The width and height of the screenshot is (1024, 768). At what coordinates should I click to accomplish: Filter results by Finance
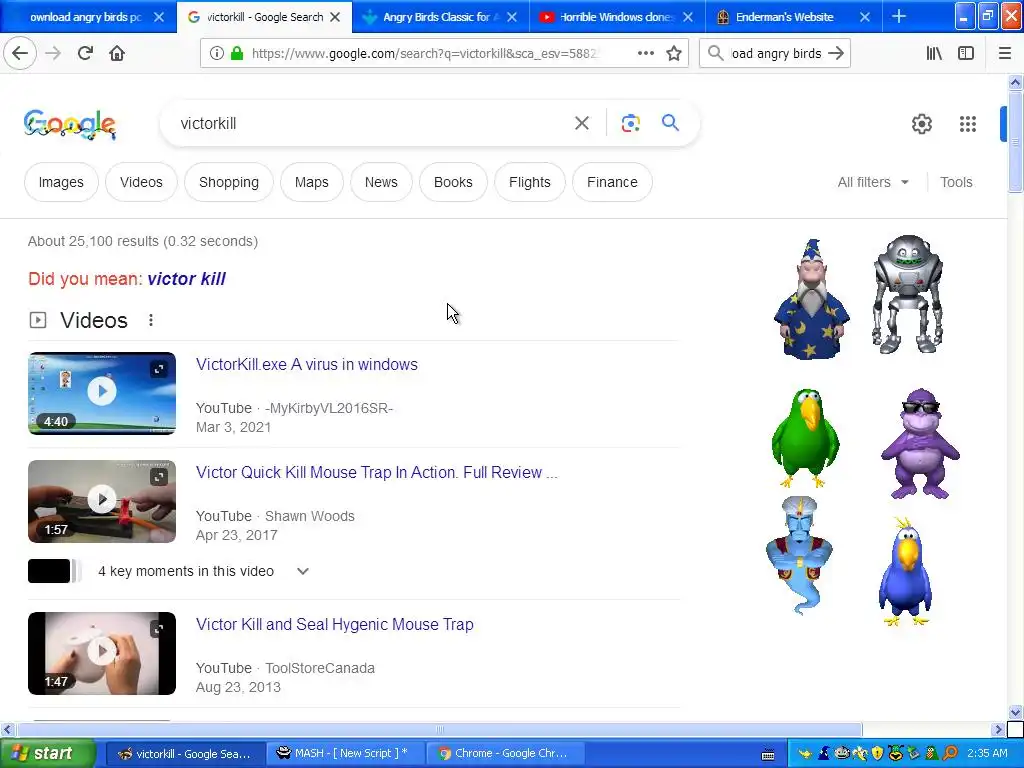[x=612, y=182]
